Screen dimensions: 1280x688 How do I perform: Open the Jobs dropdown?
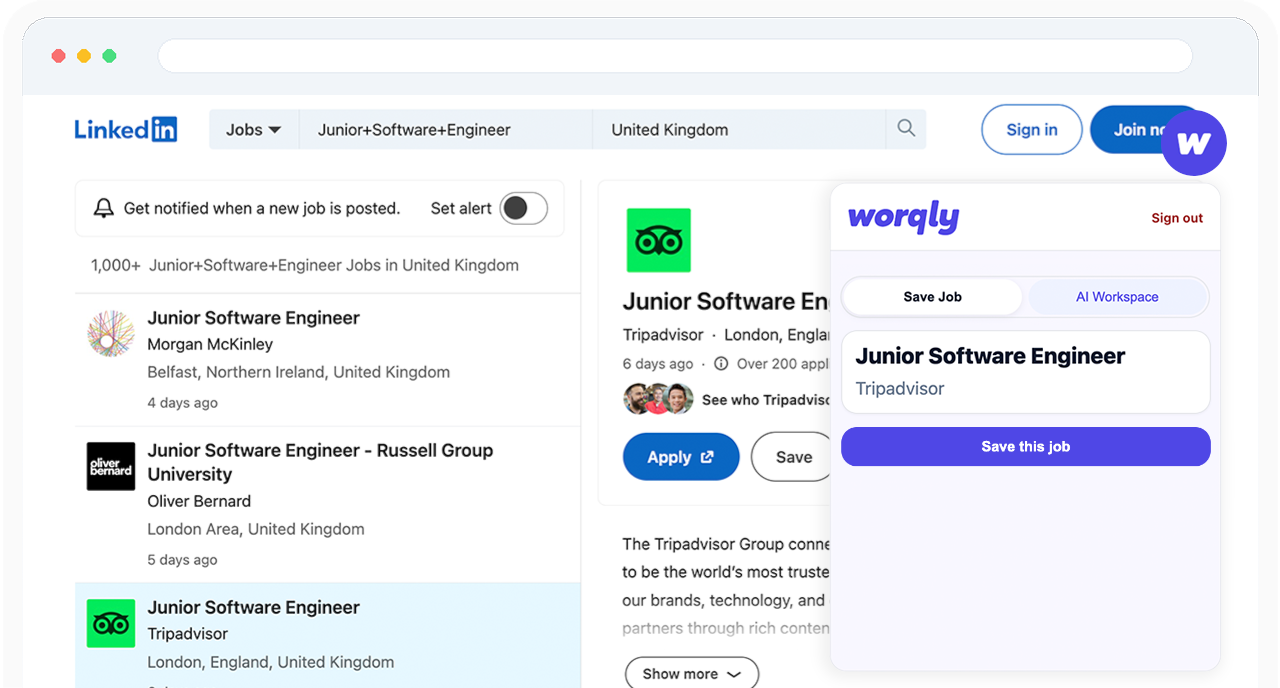click(254, 130)
